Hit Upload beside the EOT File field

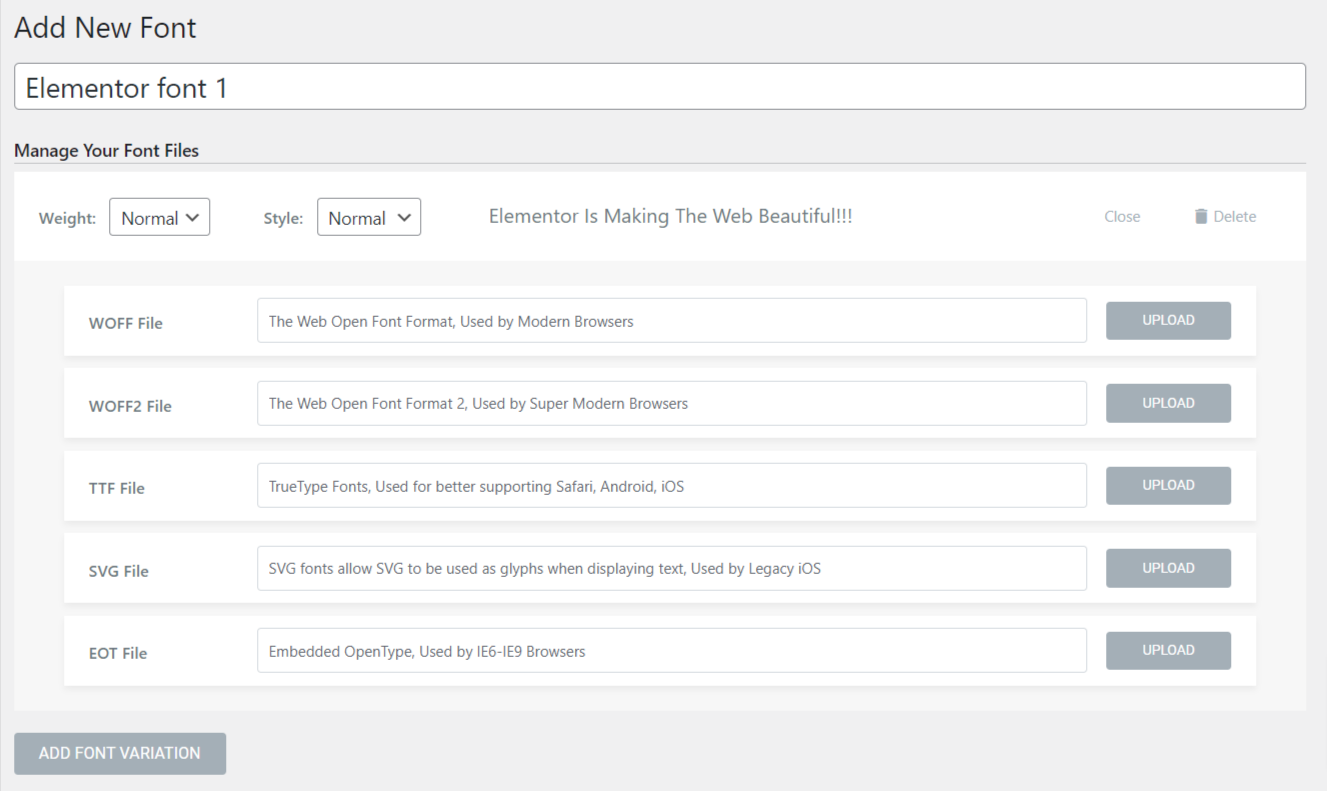tap(1168, 650)
